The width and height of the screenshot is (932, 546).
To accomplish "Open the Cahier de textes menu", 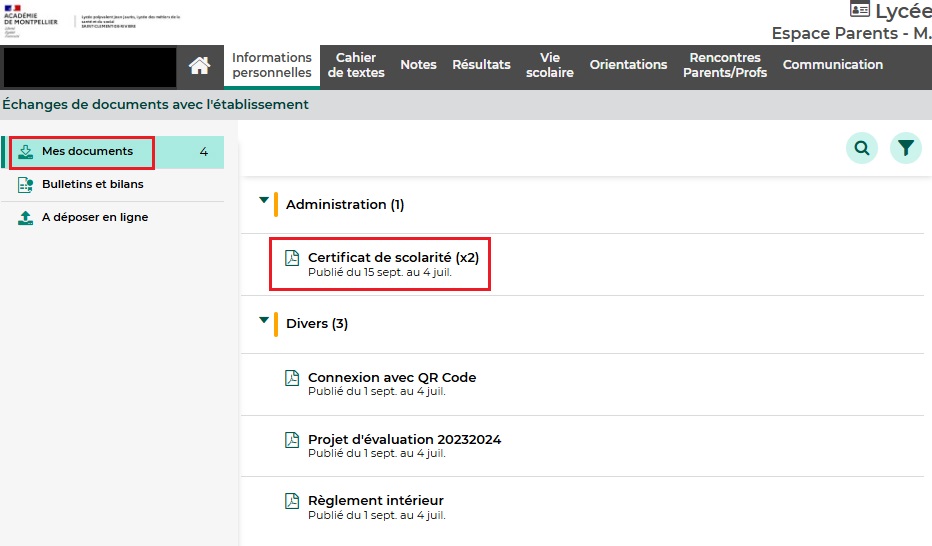I will [356, 65].
